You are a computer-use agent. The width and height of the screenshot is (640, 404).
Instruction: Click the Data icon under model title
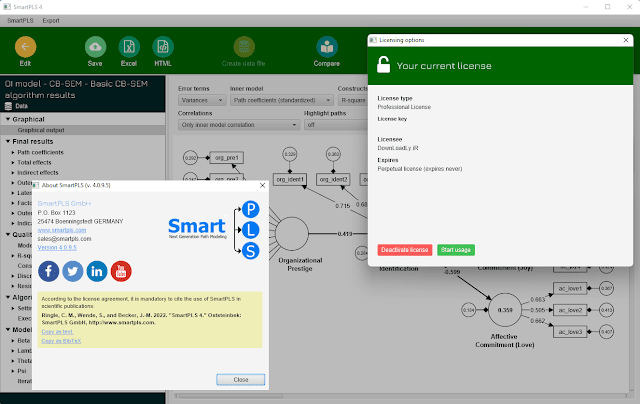coord(8,106)
